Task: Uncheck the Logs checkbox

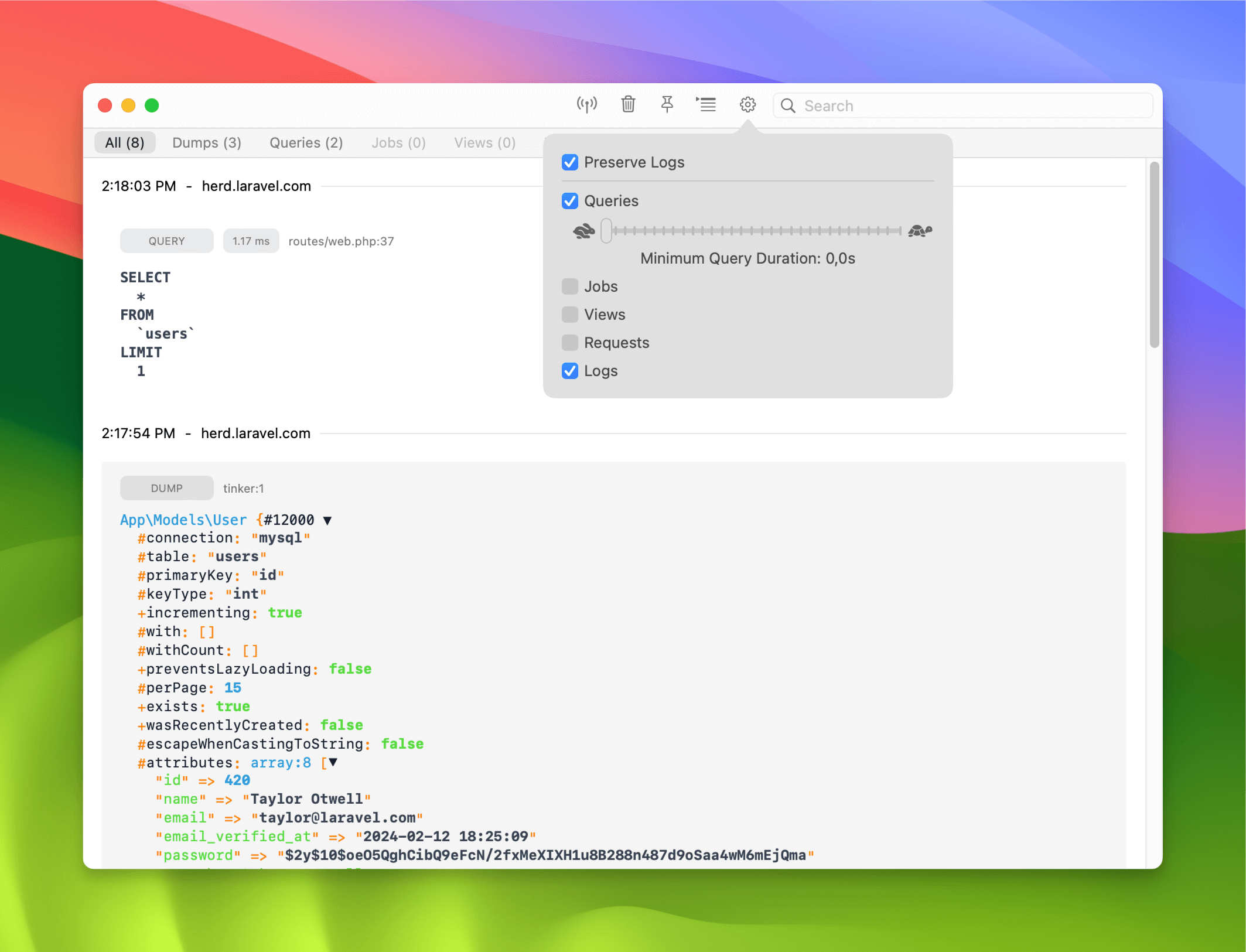Action: point(570,371)
